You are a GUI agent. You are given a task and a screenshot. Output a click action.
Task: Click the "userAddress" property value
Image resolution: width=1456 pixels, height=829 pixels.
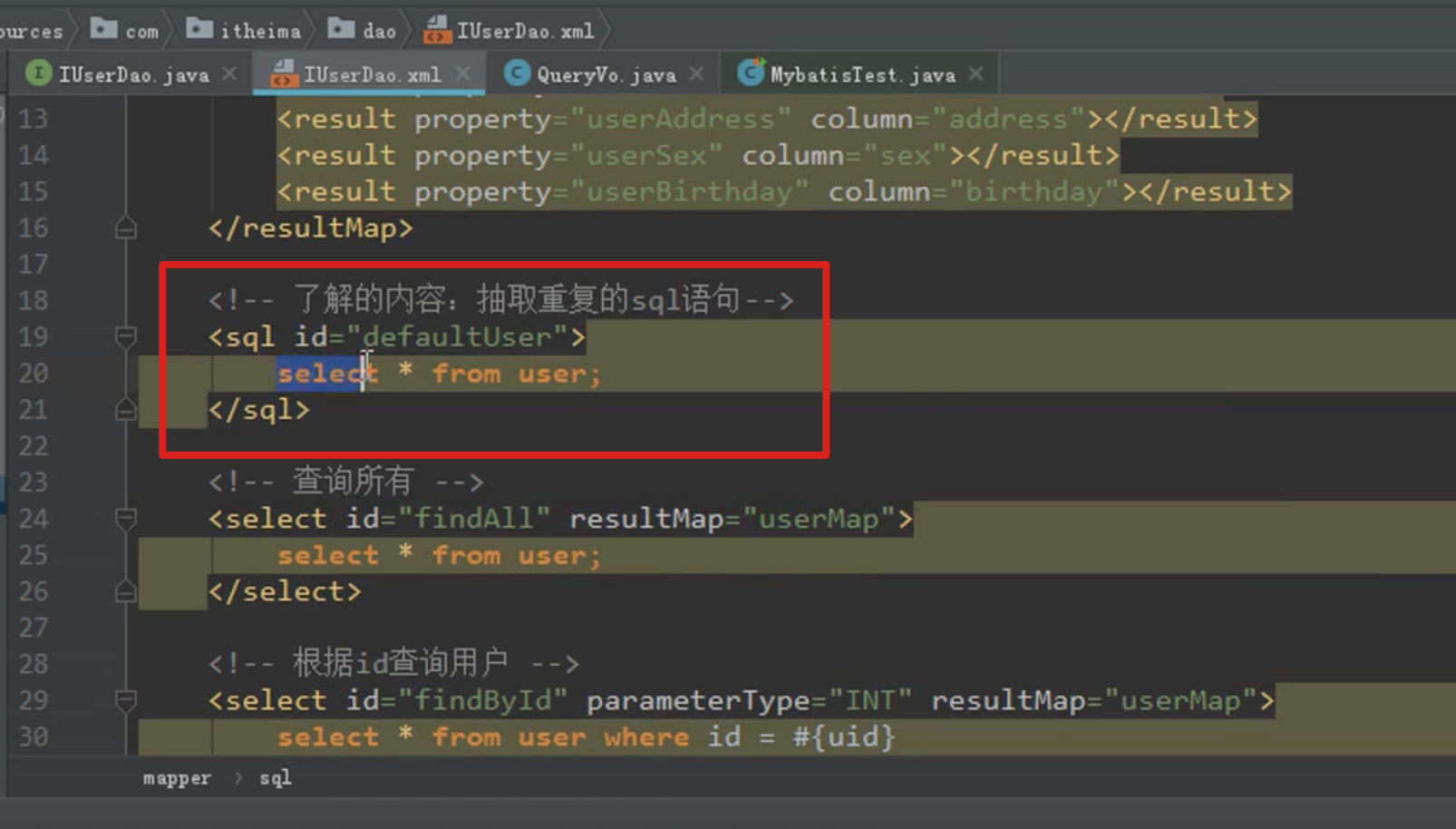tap(680, 119)
